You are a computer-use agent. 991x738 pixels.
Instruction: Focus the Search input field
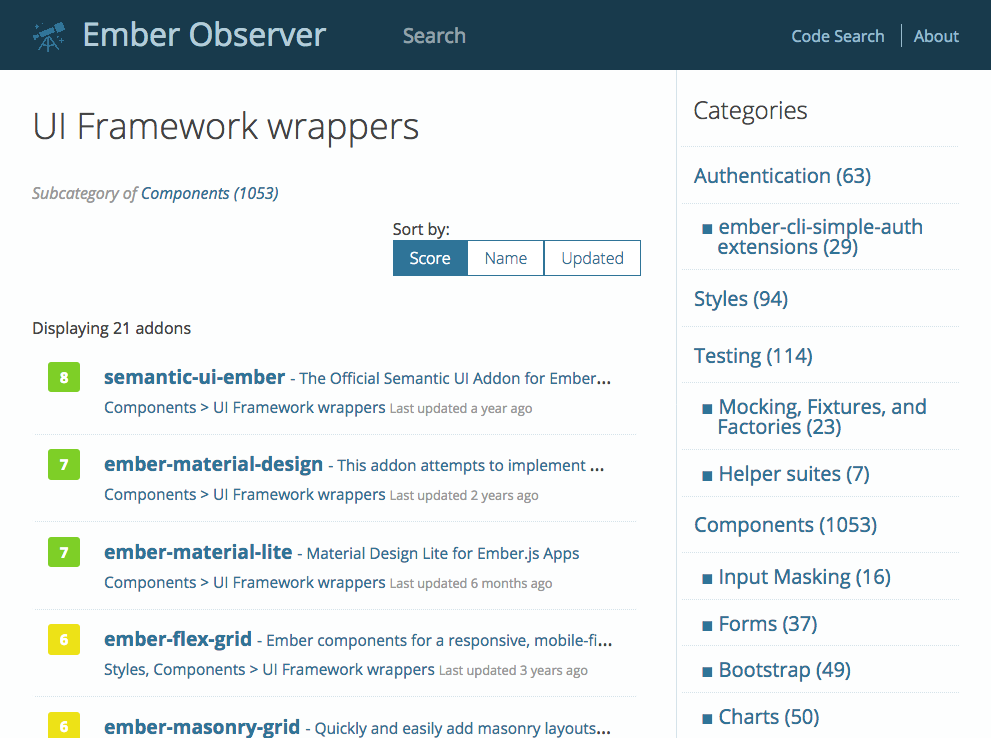[x=434, y=36]
